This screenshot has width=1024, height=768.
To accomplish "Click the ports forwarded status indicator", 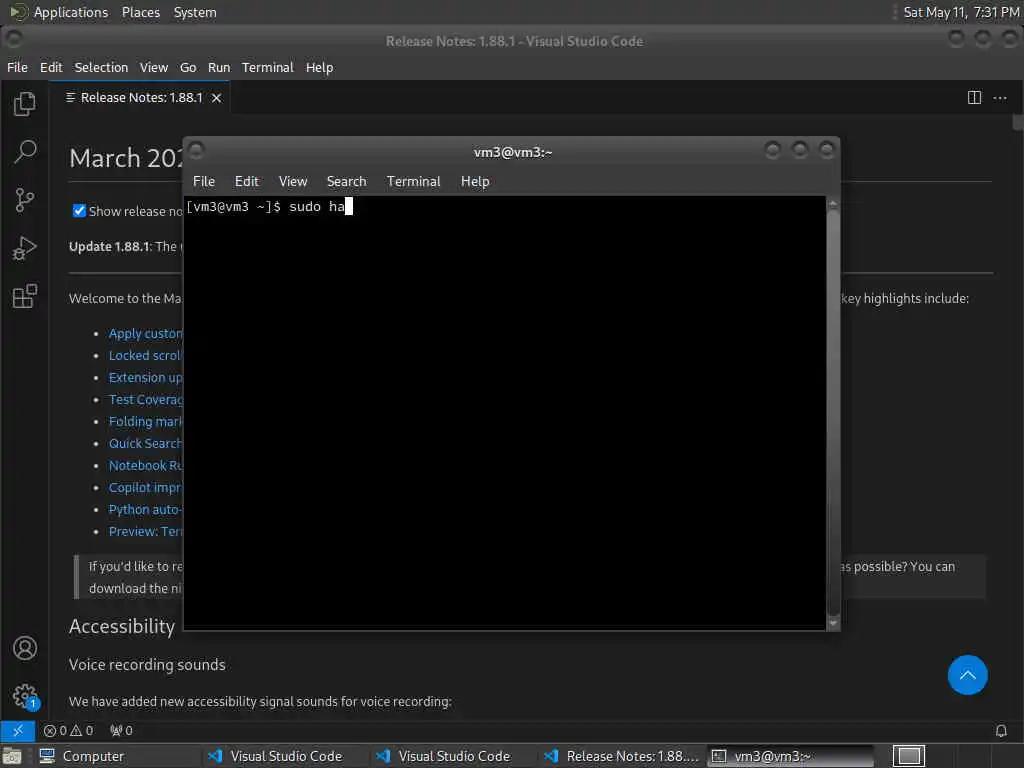I will pyautogui.click(x=121, y=730).
